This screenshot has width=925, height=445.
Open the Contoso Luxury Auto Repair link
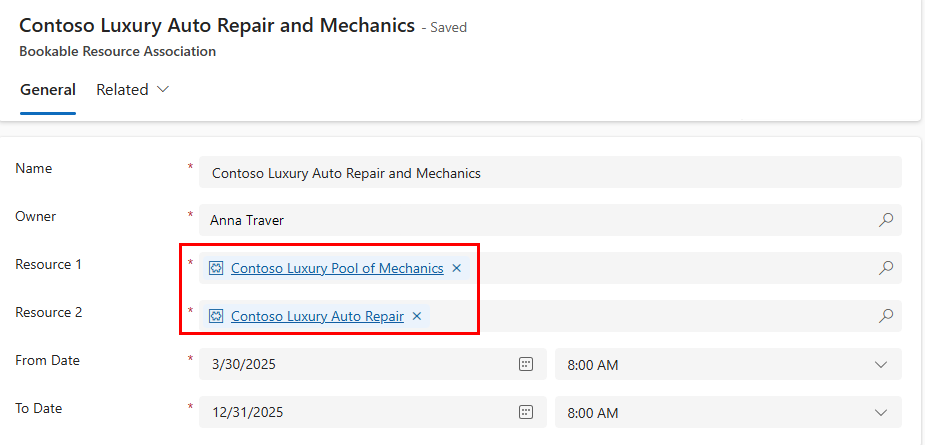[317, 316]
